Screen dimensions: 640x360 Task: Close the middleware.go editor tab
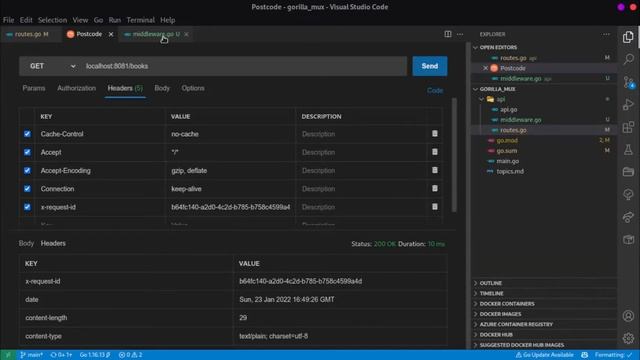click(x=186, y=34)
